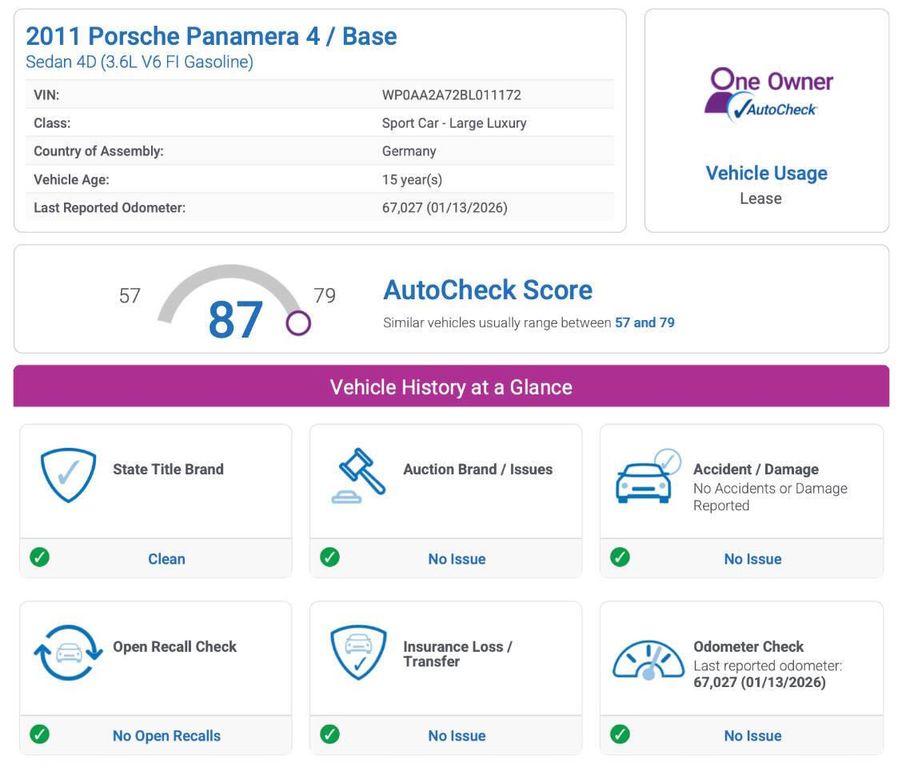Image resolution: width=898 pixels, height=768 pixels.
Task: Click the 2011 Porsche Panamera 4 / Base title
Action: pos(211,36)
